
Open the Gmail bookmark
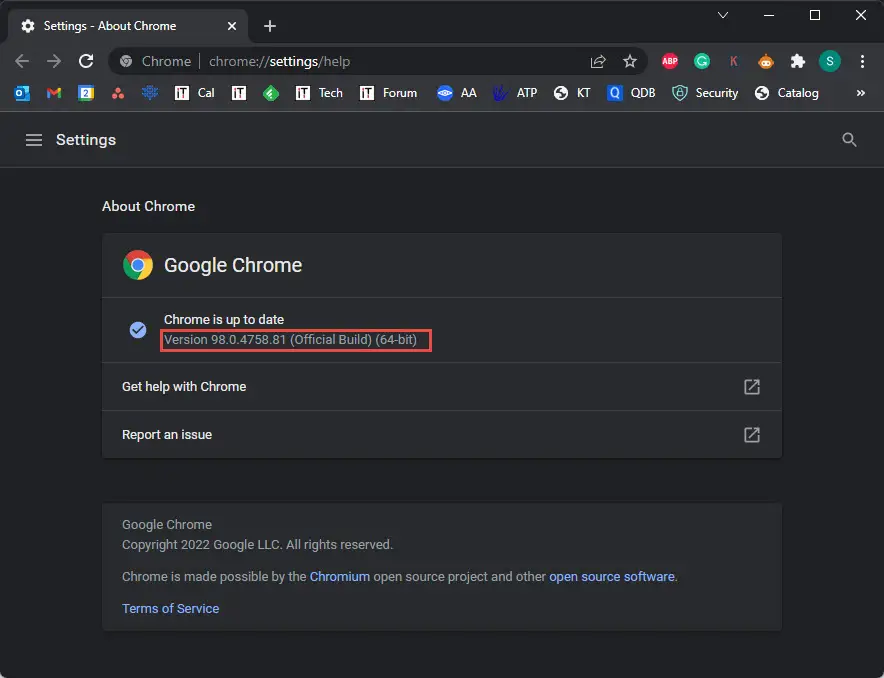pyautogui.click(x=54, y=93)
